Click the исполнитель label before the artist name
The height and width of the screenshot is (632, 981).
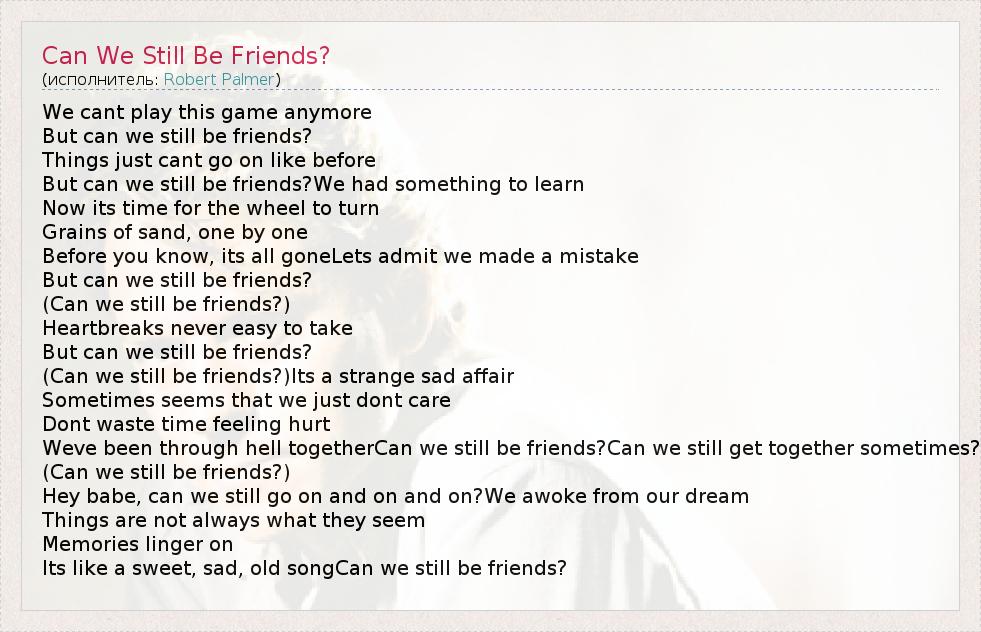101,79
